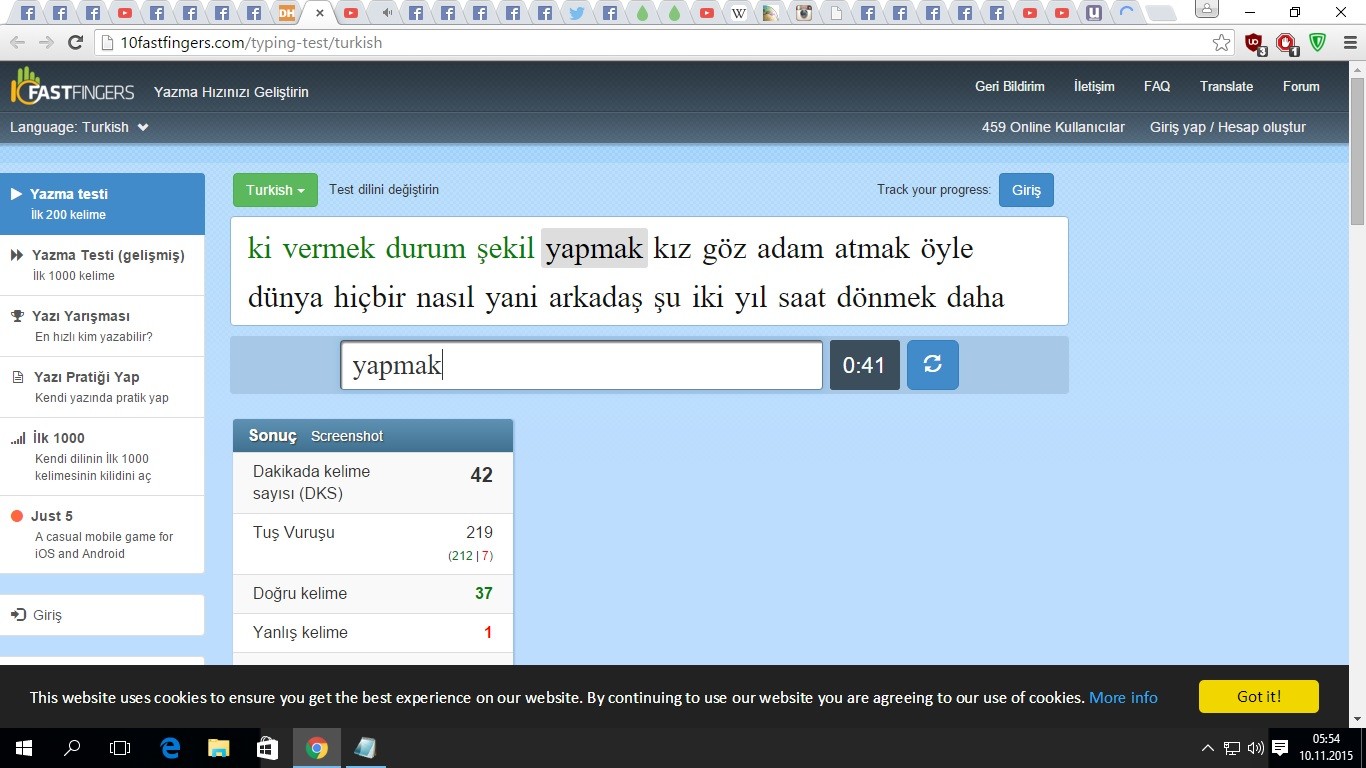
Task: Click the Yanlış kelime count 1
Action: [488, 632]
